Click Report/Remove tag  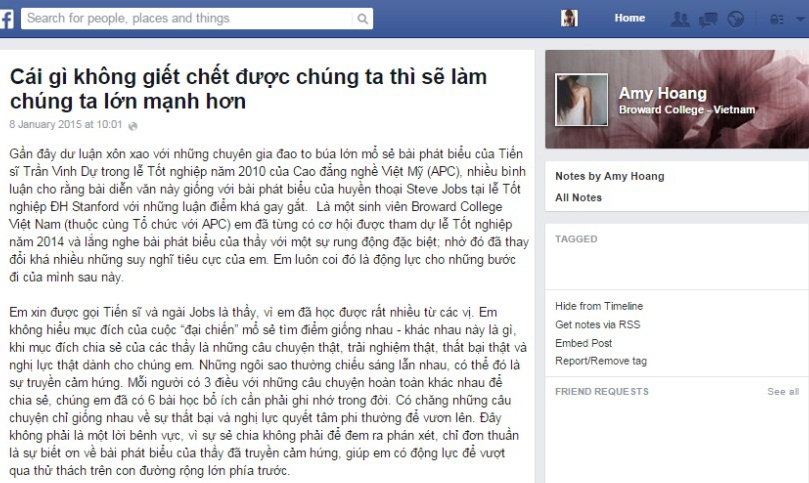[601, 361]
